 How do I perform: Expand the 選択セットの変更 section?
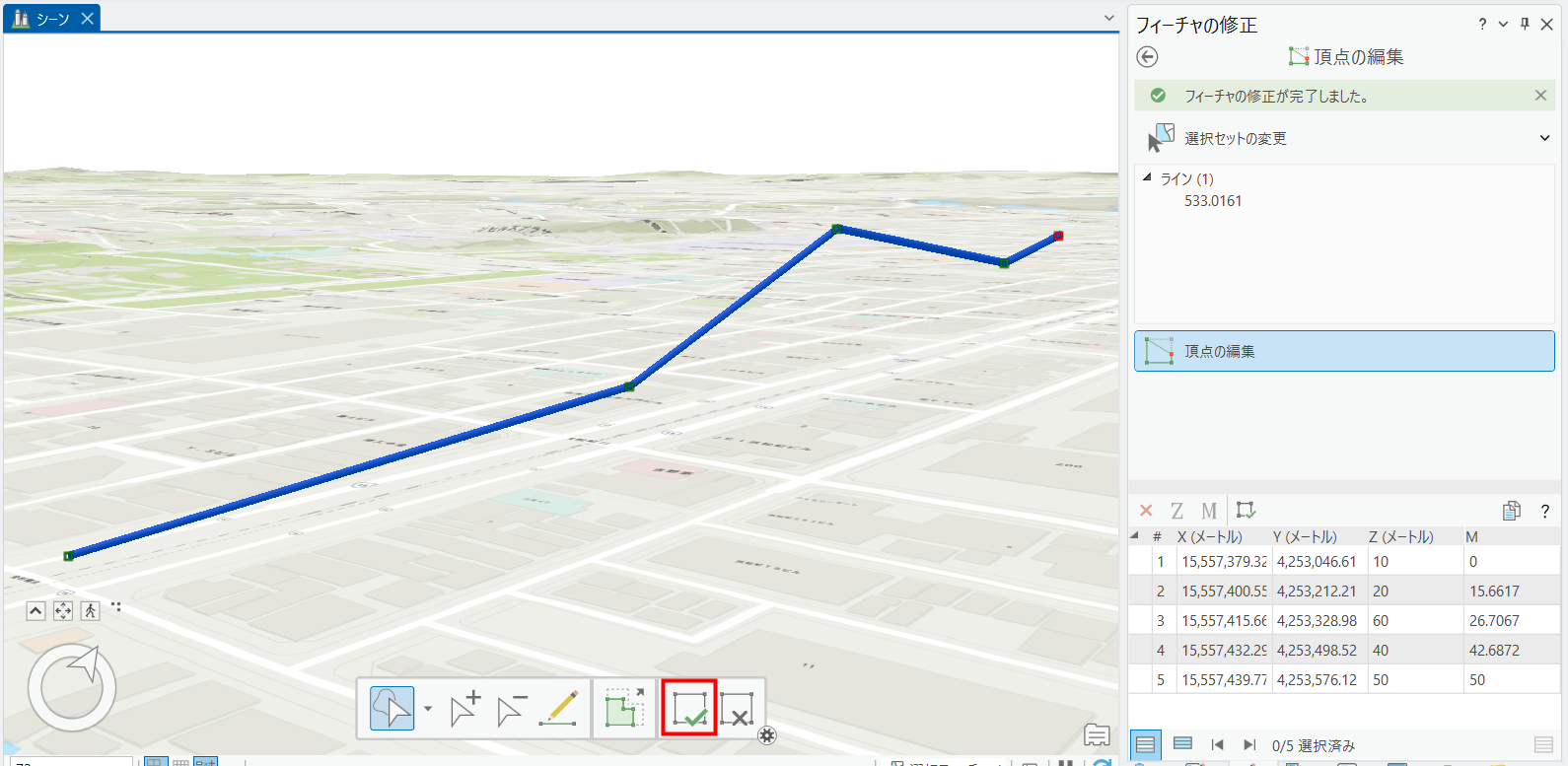coord(1544,138)
